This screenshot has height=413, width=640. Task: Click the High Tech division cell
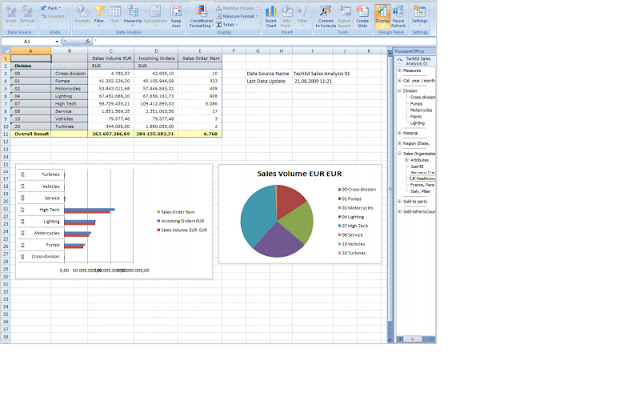coord(69,104)
